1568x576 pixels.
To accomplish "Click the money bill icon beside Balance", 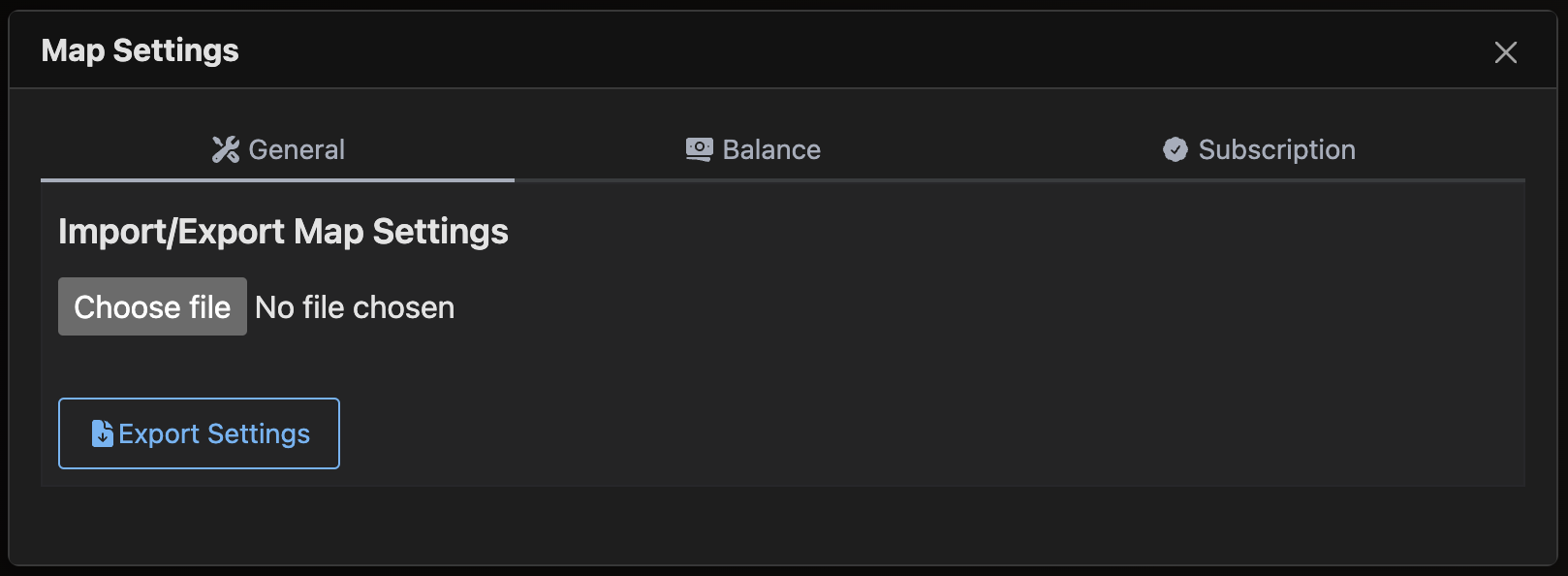I will [699, 149].
